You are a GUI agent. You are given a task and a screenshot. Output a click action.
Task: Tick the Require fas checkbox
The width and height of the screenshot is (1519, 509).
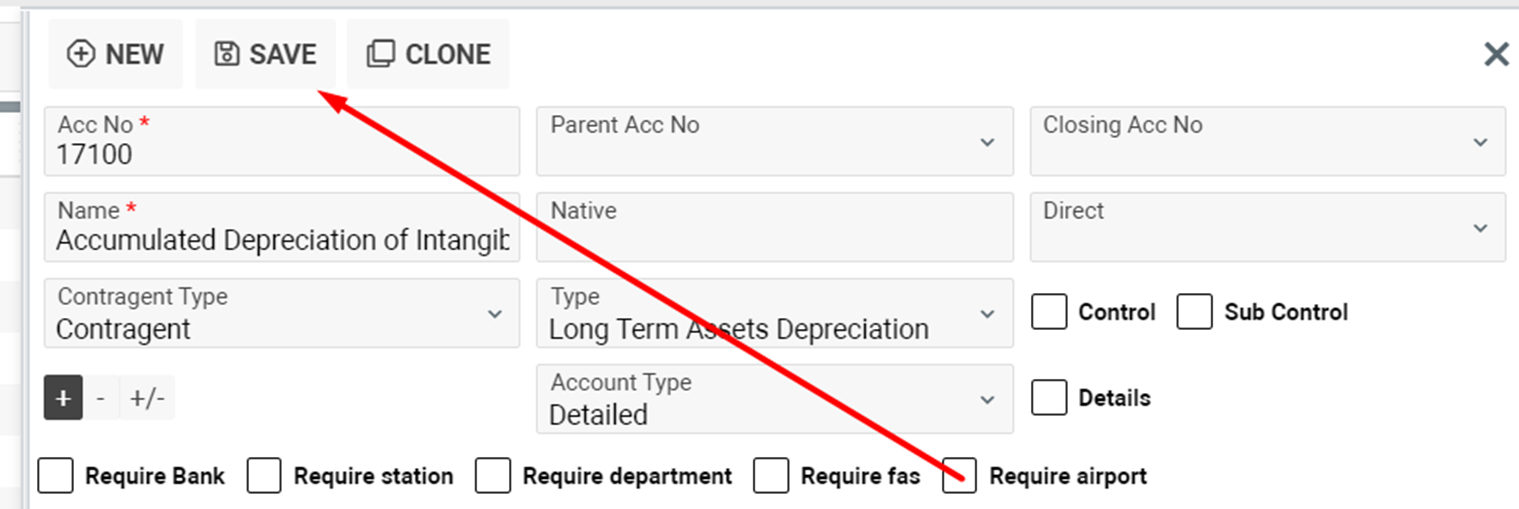[x=771, y=476]
